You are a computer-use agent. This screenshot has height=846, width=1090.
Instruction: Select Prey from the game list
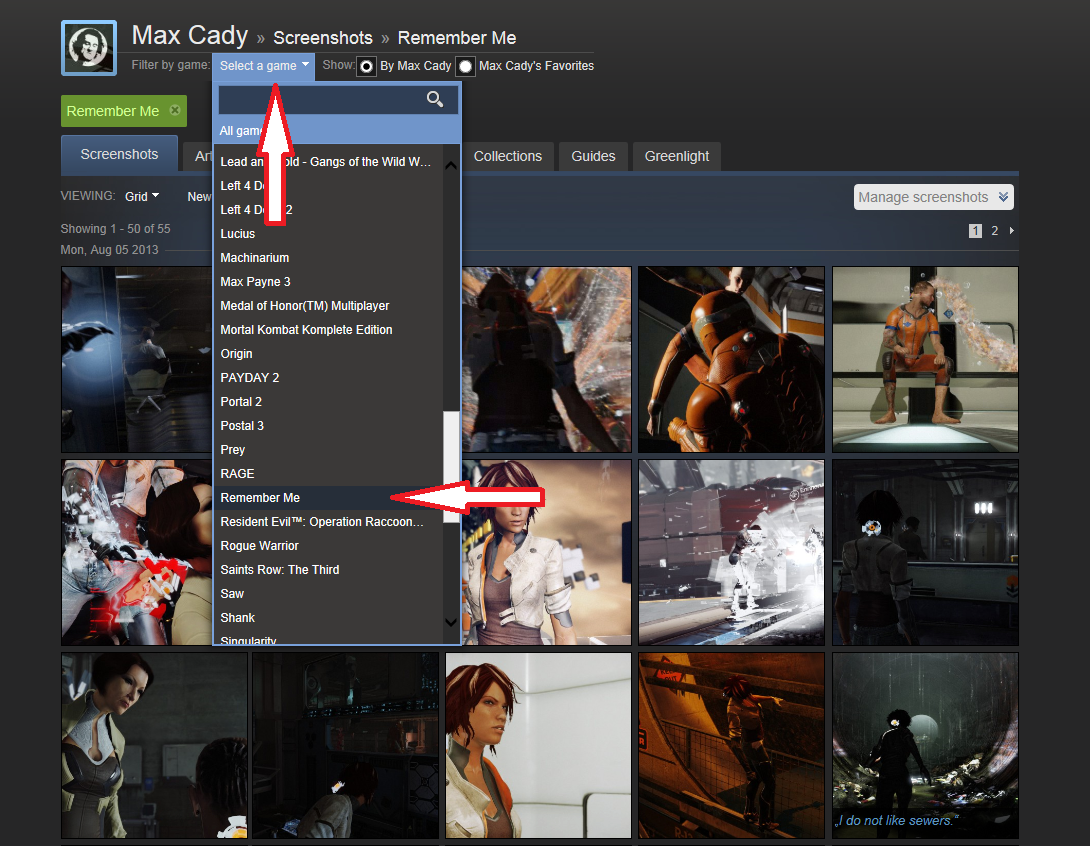328,450
